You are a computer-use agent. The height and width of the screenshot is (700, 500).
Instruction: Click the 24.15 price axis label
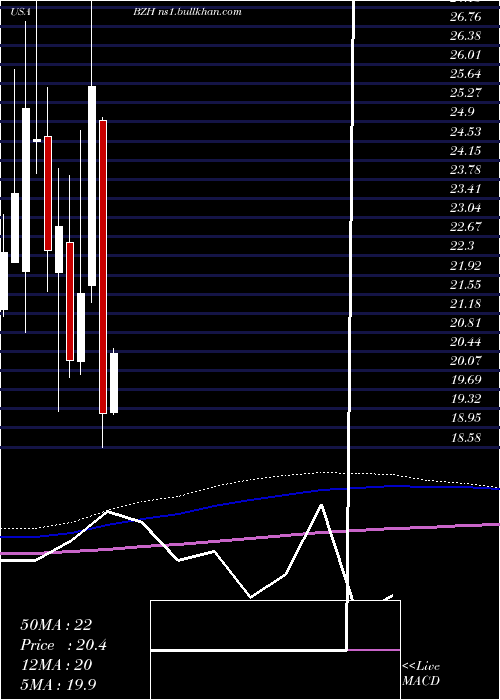pos(466,151)
